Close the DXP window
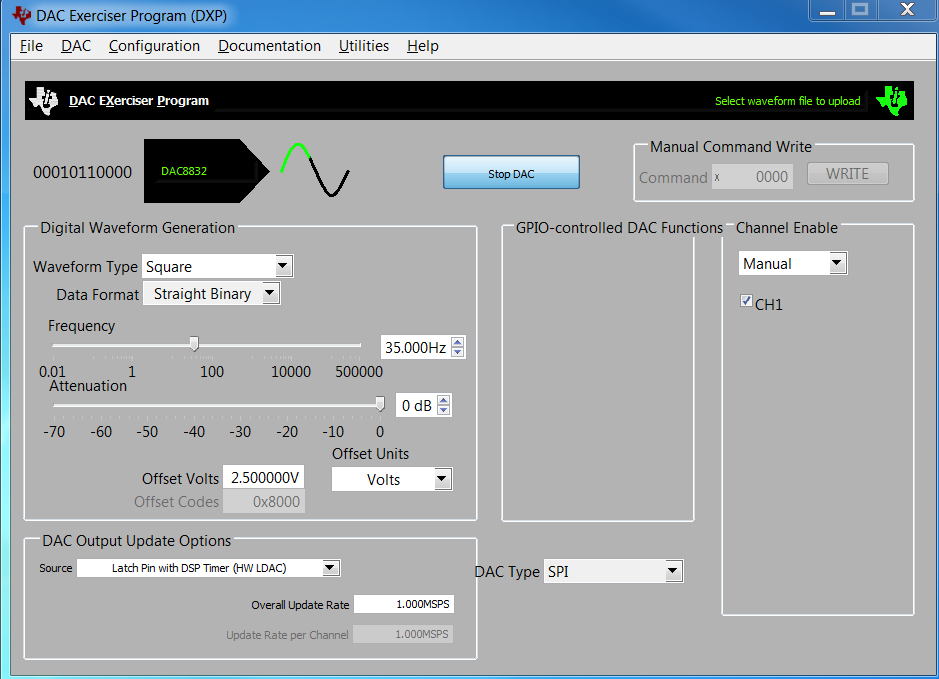The width and height of the screenshot is (939, 679). tap(907, 10)
